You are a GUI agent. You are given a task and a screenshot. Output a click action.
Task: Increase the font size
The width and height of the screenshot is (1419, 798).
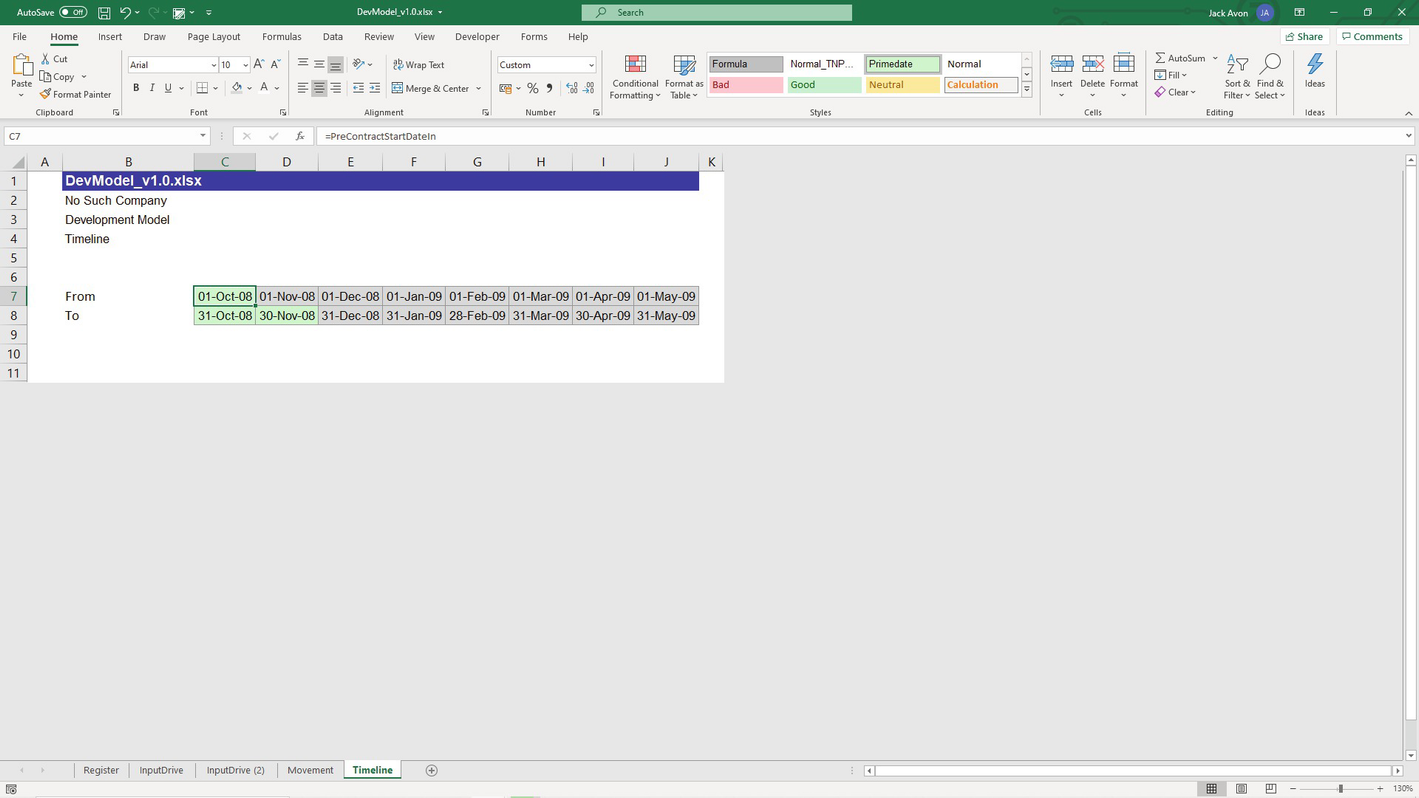259,65
